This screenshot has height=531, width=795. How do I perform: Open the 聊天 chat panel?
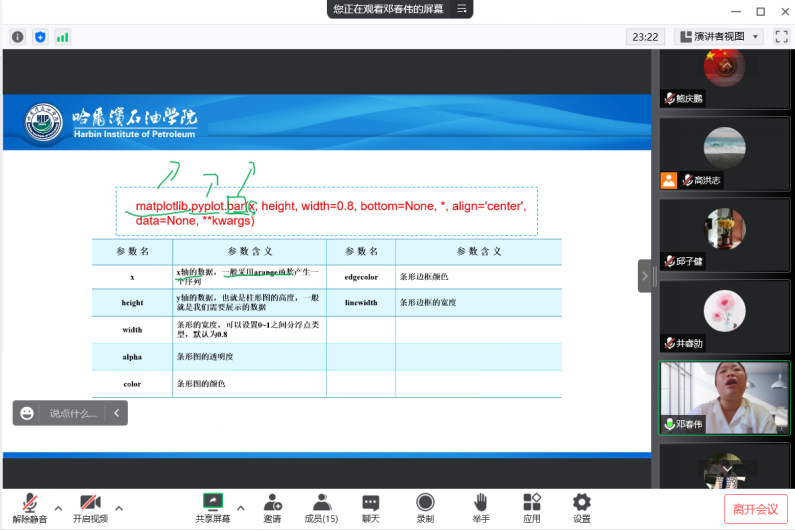click(x=371, y=507)
